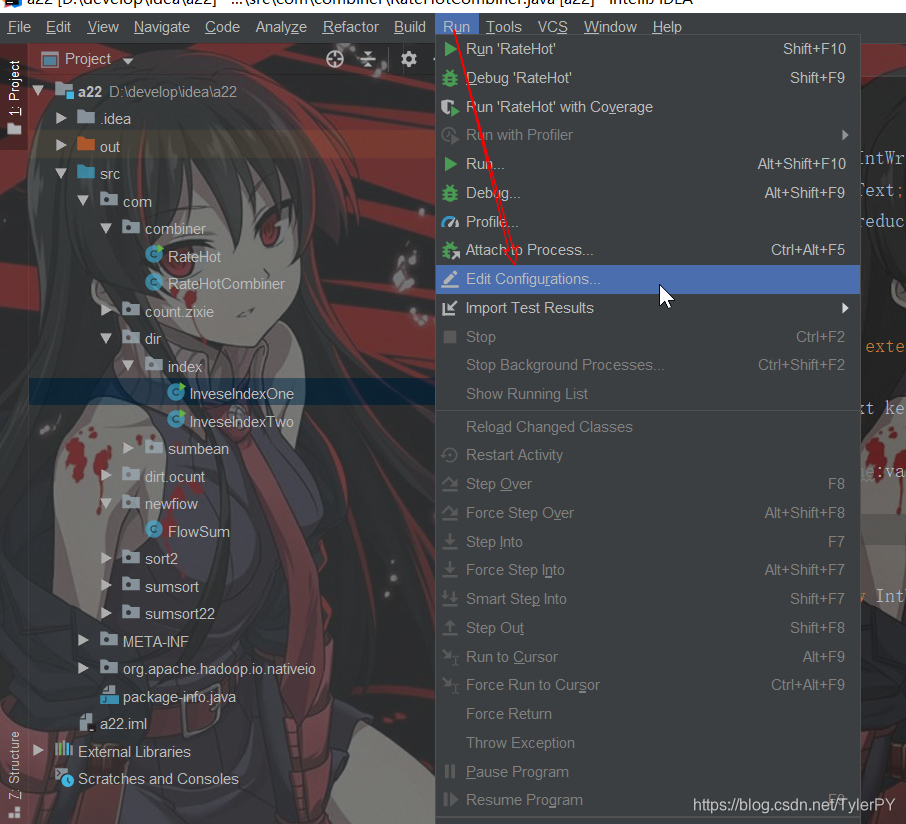Choose Debug... menu entry

click(648, 193)
